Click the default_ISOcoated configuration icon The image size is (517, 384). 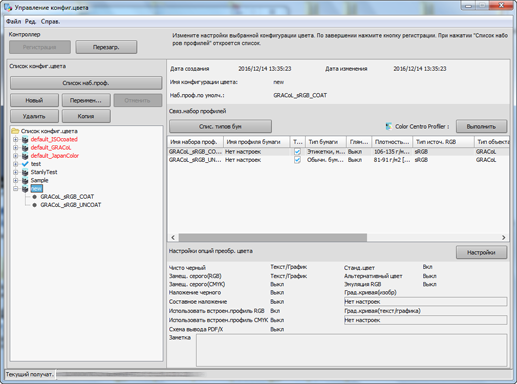25,139
